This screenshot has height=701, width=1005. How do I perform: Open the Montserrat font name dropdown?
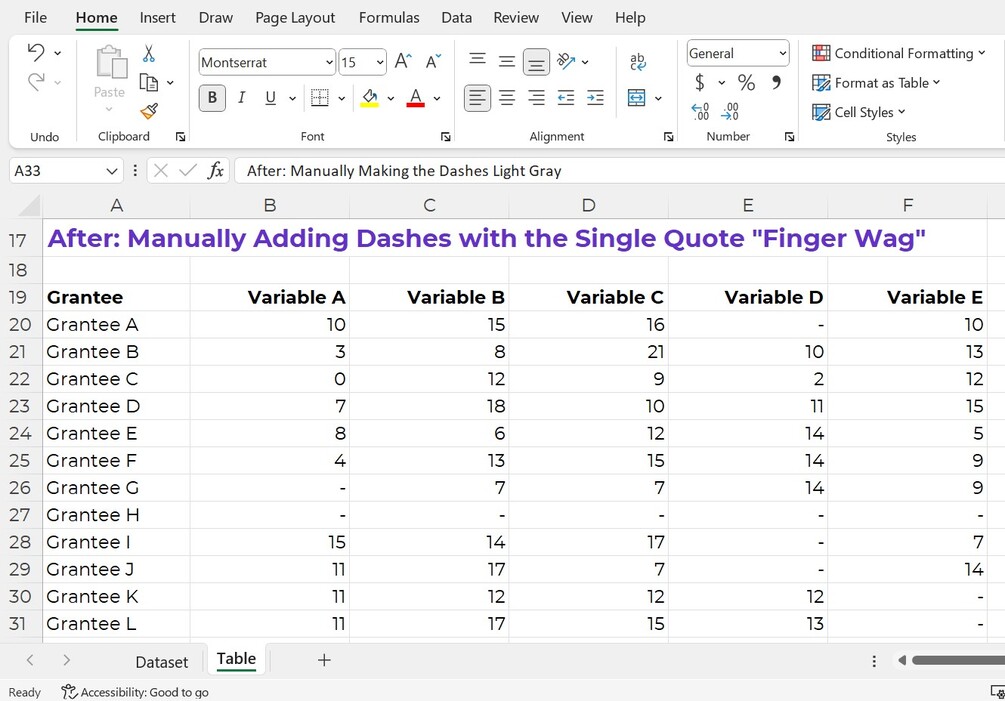coord(329,62)
